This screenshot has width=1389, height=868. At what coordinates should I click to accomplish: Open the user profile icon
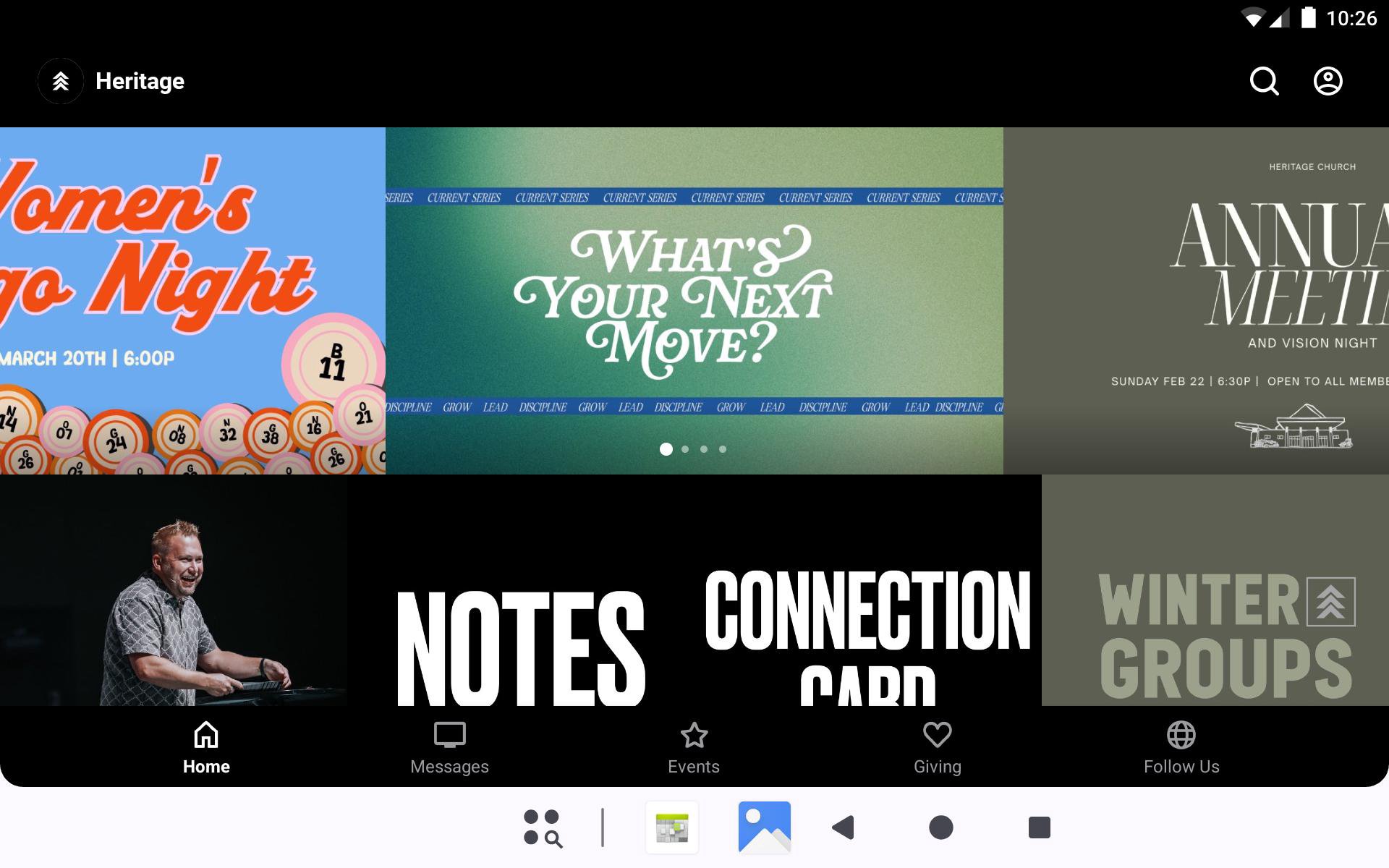click(x=1328, y=81)
